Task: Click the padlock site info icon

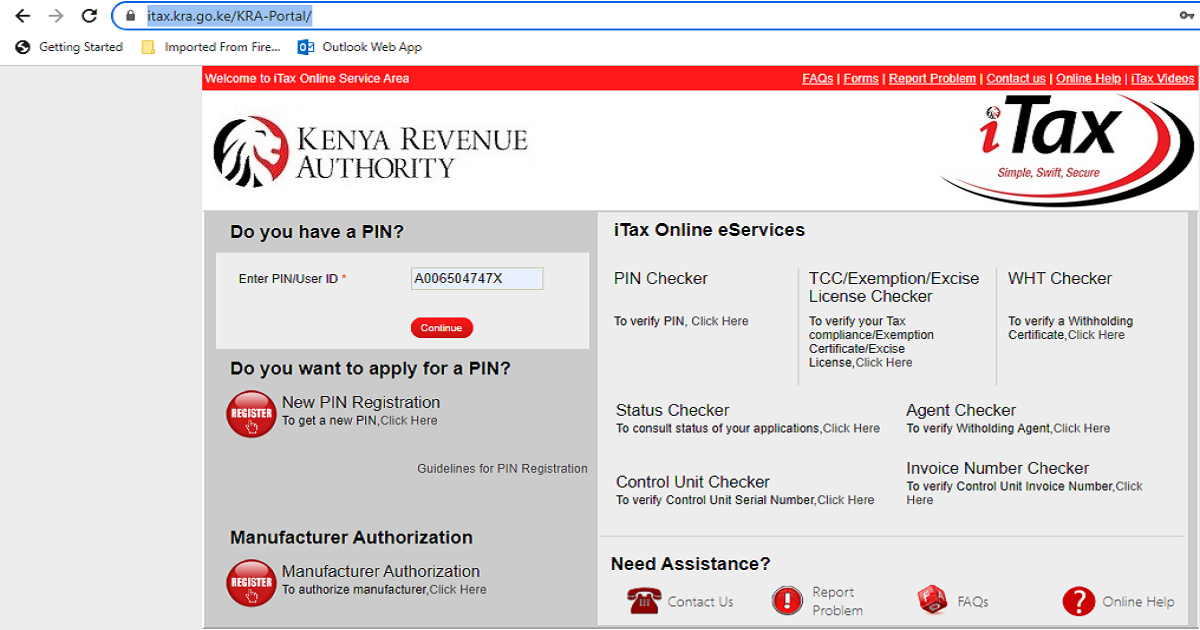Action: click(129, 16)
